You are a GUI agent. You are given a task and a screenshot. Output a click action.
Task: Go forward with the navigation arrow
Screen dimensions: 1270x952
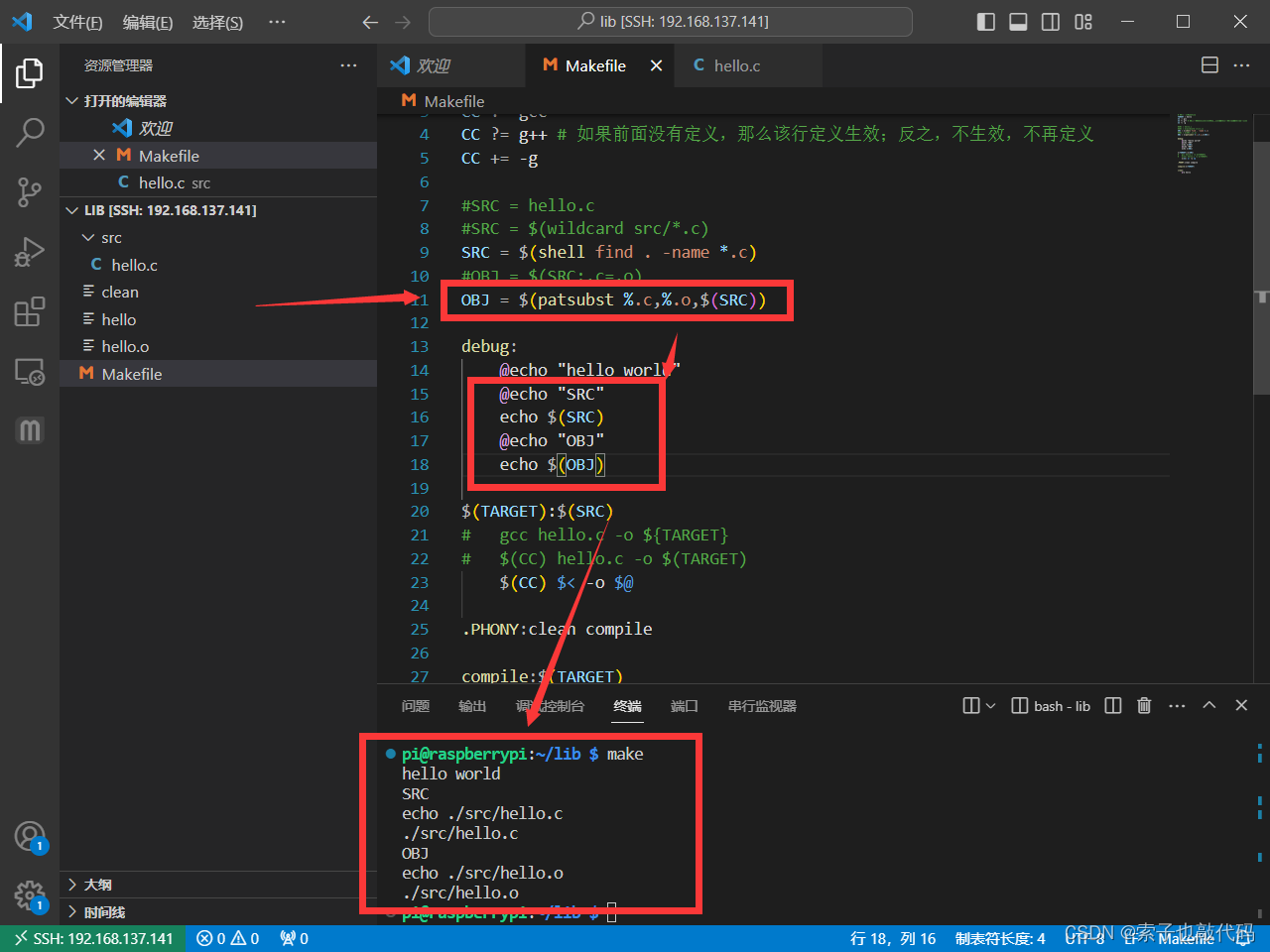click(402, 22)
